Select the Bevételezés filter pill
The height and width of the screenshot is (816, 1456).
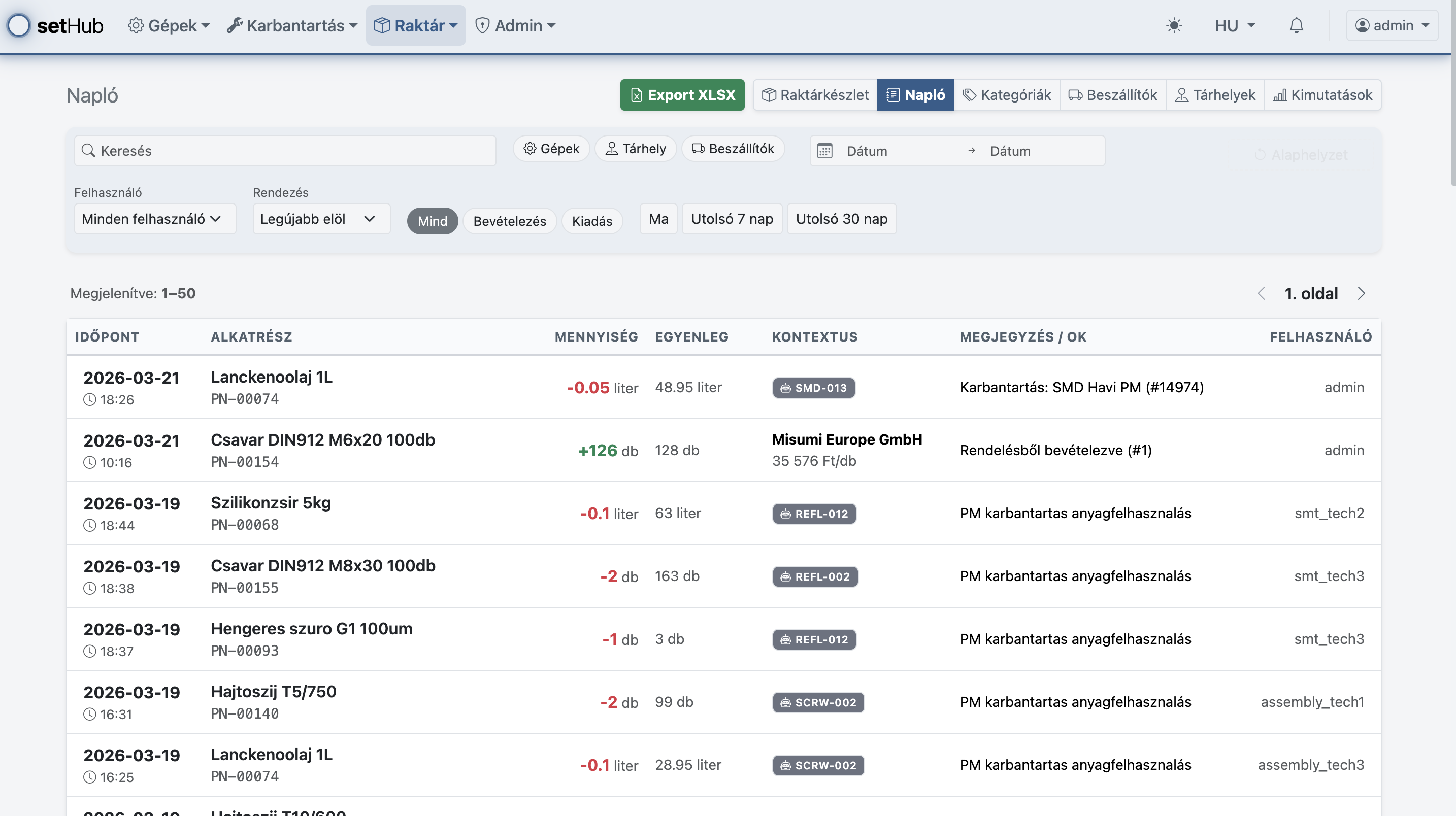point(509,221)
